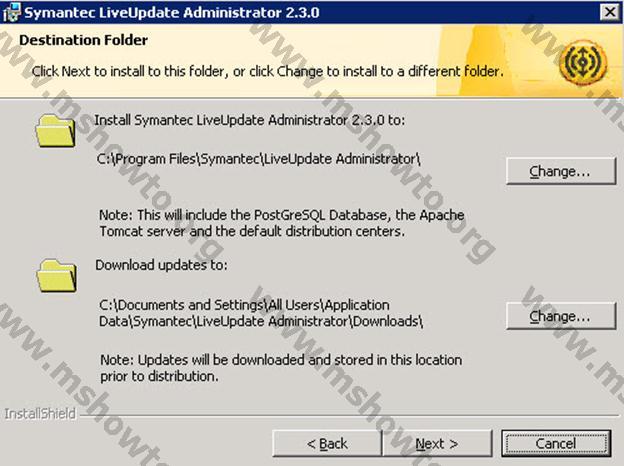624x466 pixels.
Task: Proceed with the Next button
Action: coord(437,443)
